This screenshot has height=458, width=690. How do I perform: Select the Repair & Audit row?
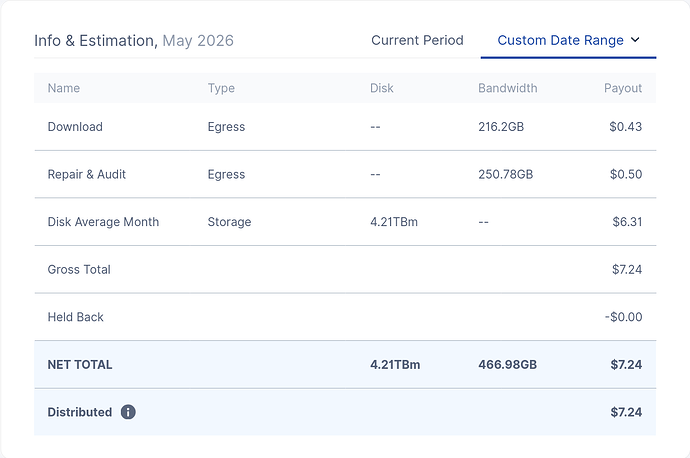(345, 174)
